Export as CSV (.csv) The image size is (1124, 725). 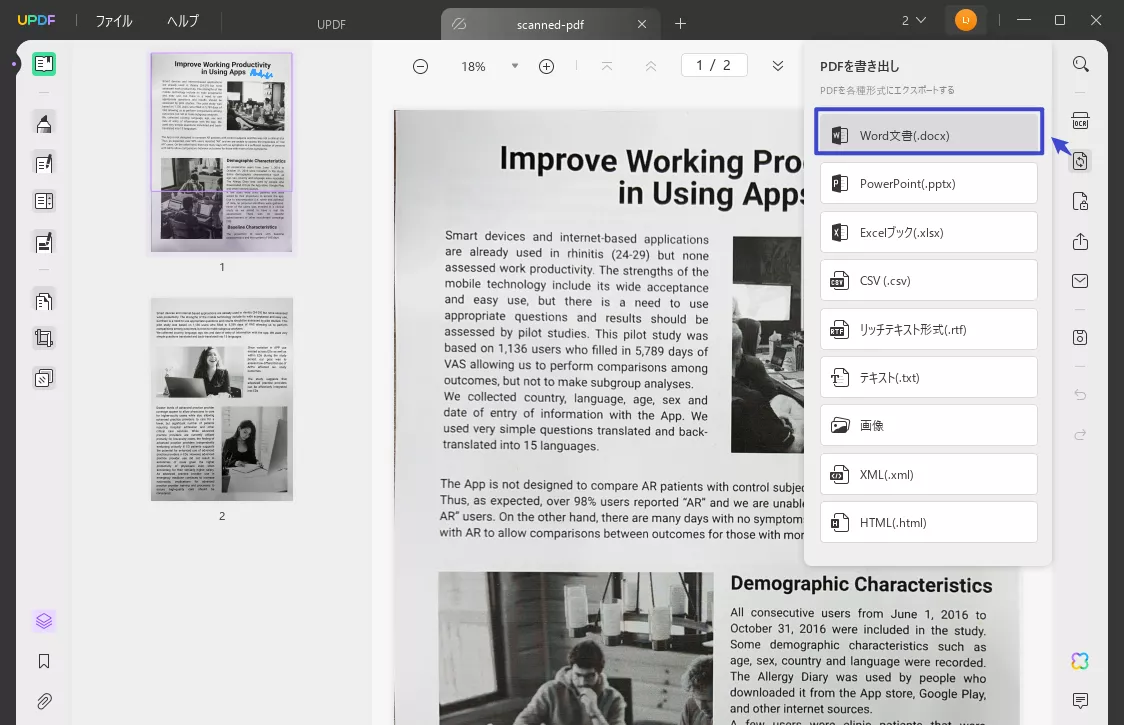pyautogui.click(x=929, y=280)
